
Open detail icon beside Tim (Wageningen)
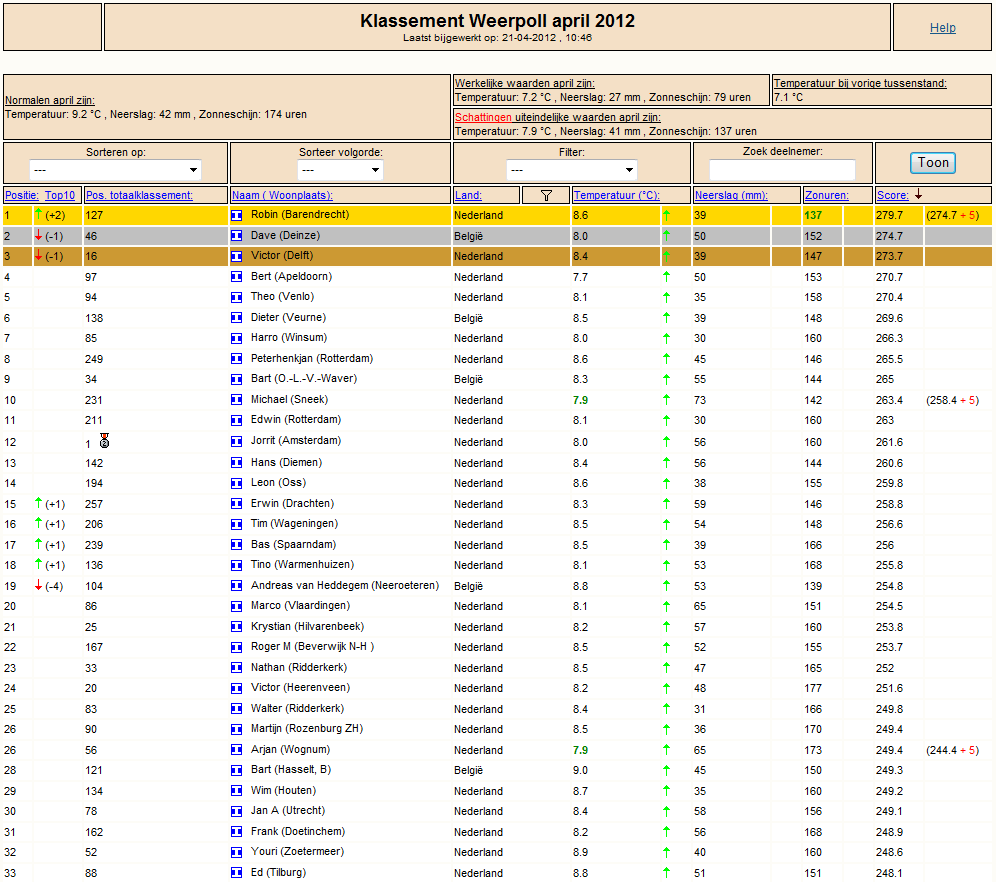[x=236, y=525]
